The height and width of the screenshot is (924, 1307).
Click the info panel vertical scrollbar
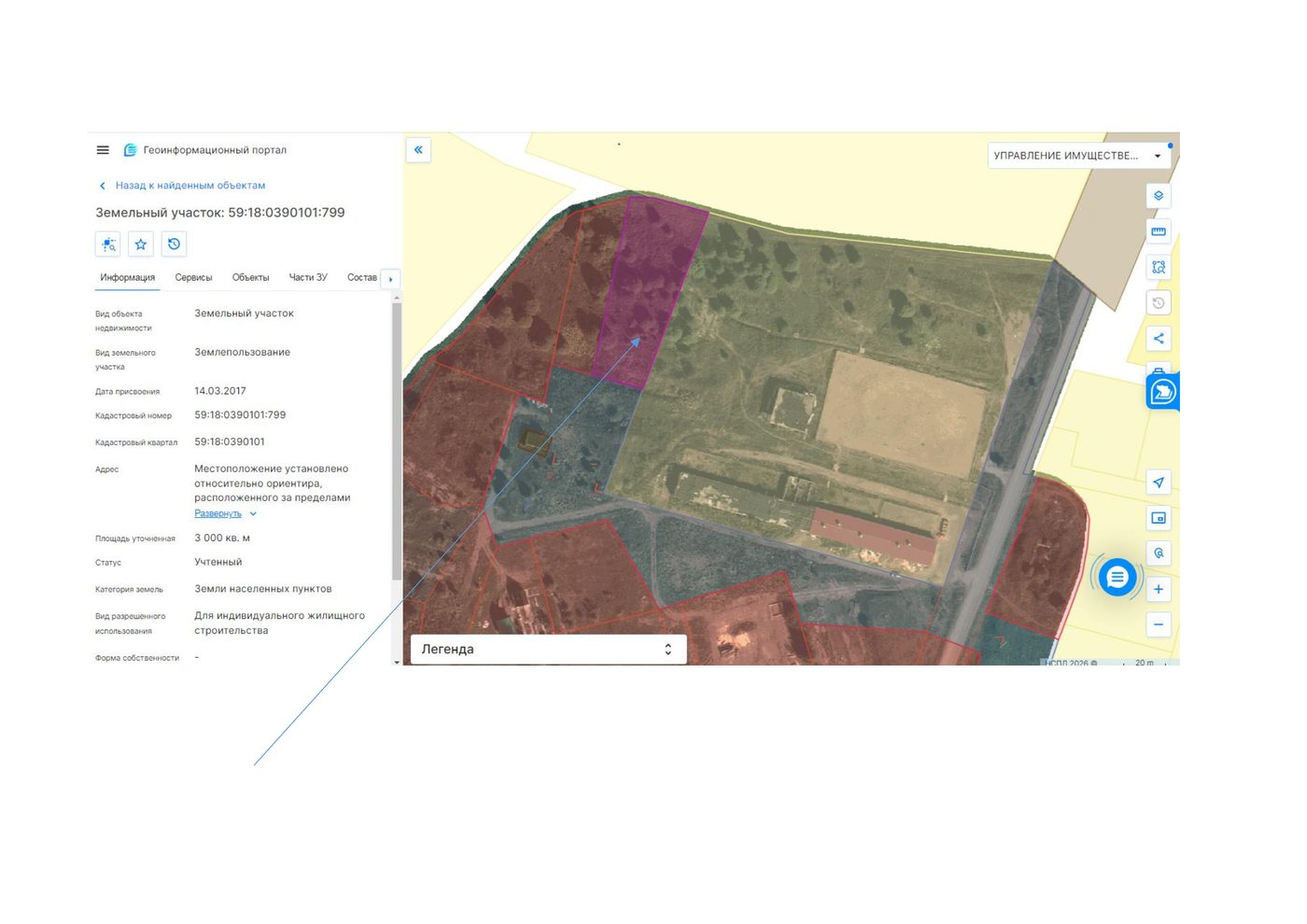click(397, 439)
